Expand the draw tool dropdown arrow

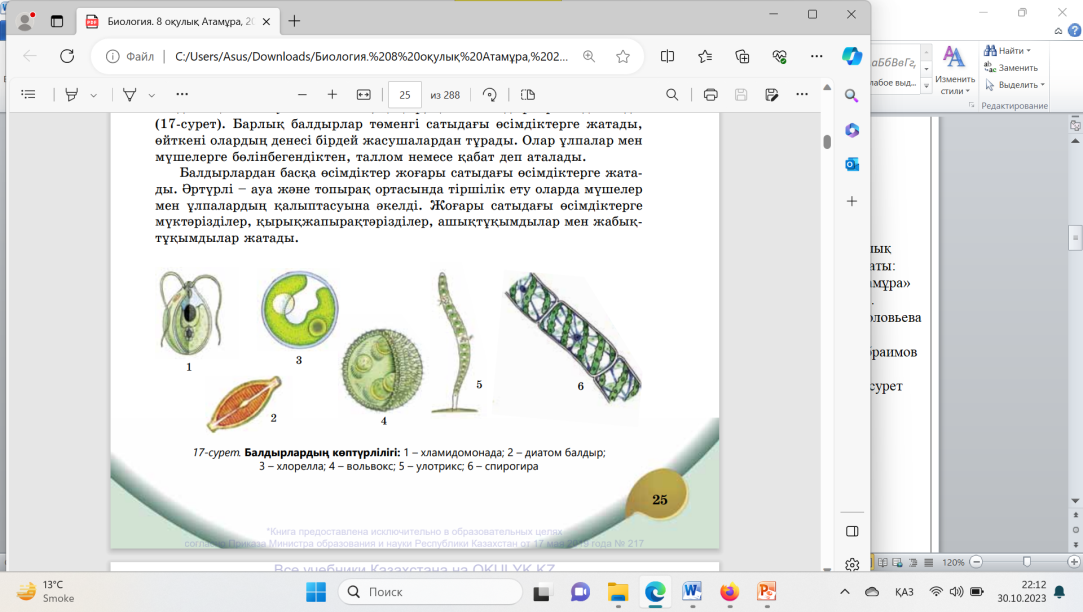[152, 95]
